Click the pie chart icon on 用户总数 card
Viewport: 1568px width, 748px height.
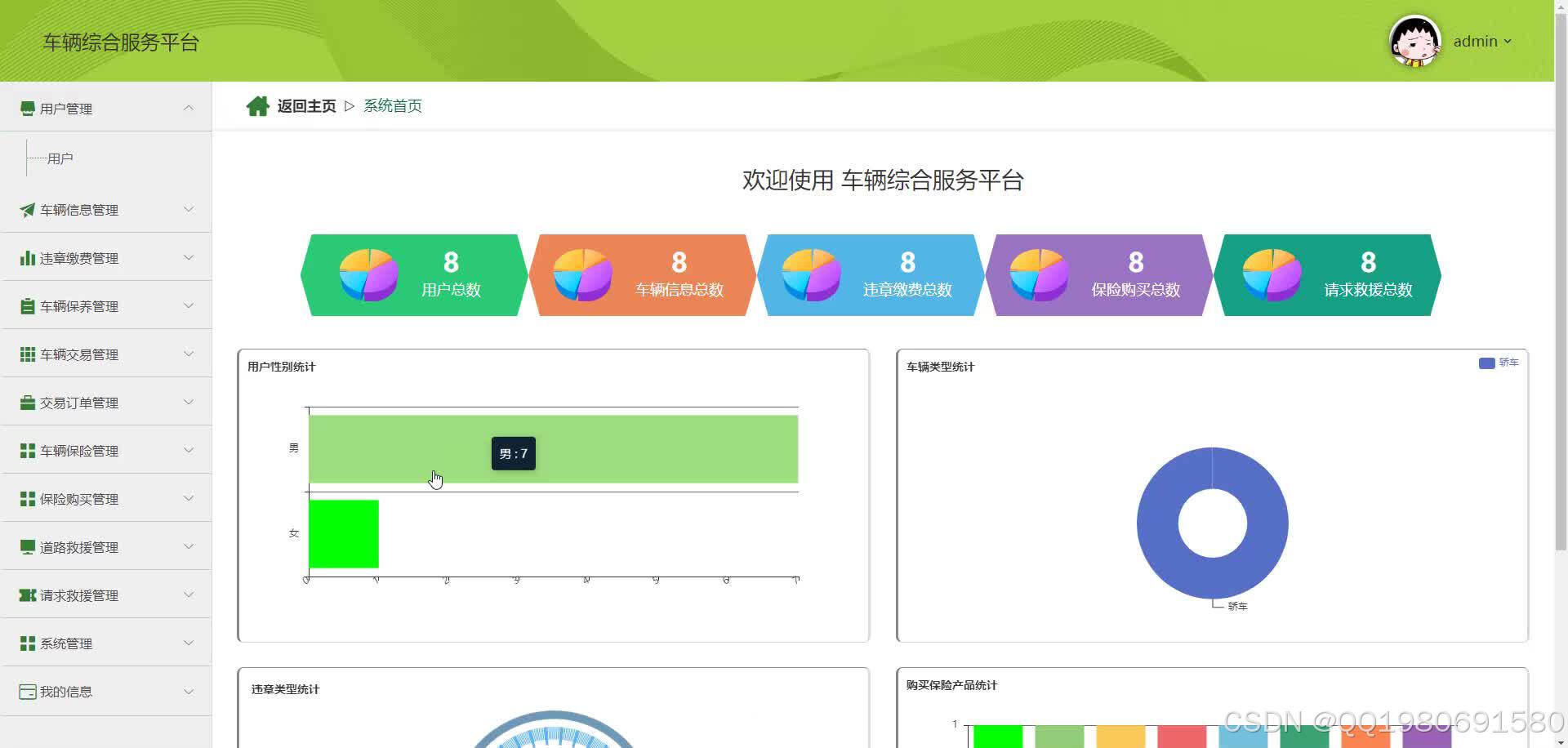(x=369, y=274)
